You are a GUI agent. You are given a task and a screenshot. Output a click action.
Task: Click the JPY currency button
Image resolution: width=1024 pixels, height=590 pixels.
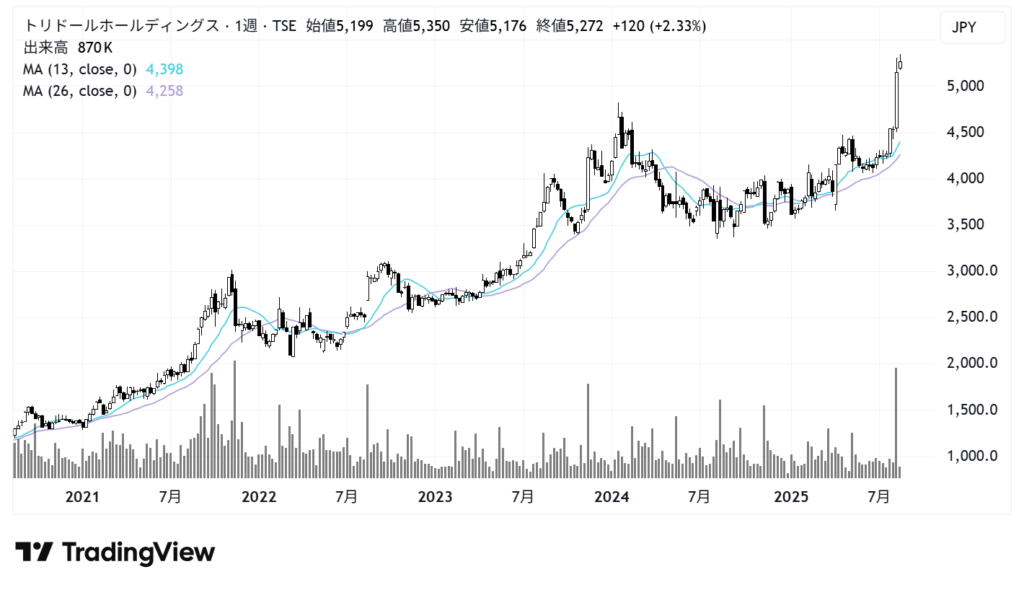pos(972,27)
